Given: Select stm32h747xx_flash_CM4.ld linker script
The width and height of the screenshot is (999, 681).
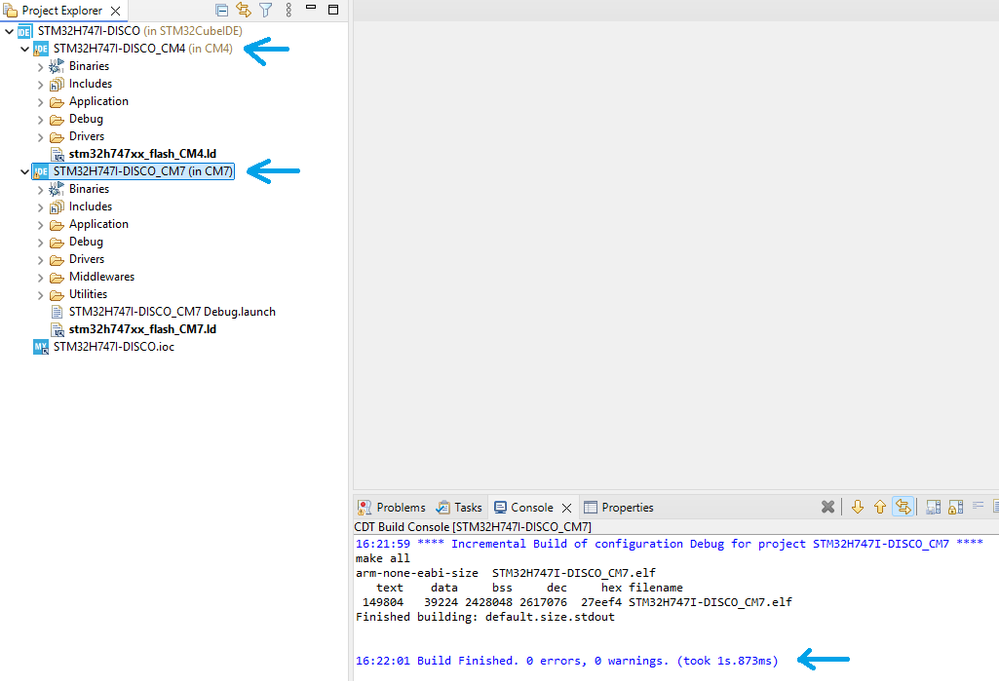Looking at the screenshot, I should coord(142,154).
